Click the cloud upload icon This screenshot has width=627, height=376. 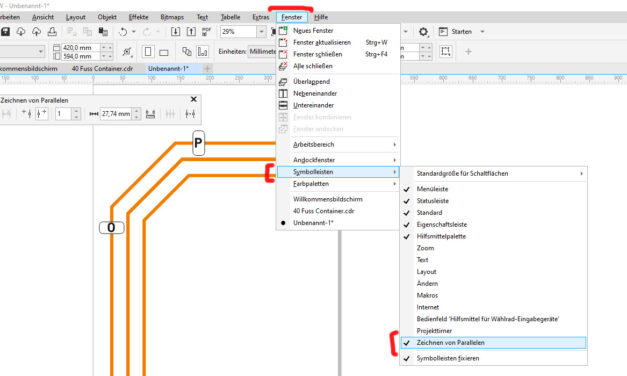click(36, 32)
